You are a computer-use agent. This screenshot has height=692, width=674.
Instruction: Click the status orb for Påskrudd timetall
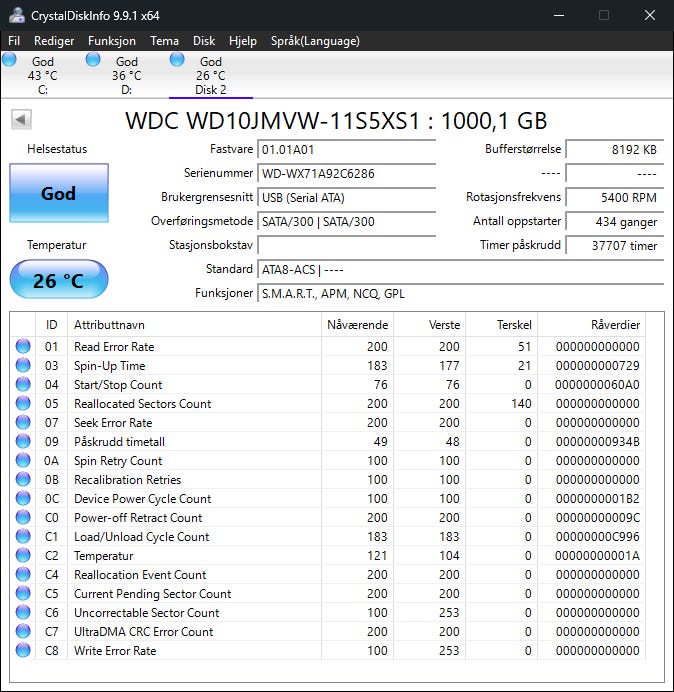[23, 441]
